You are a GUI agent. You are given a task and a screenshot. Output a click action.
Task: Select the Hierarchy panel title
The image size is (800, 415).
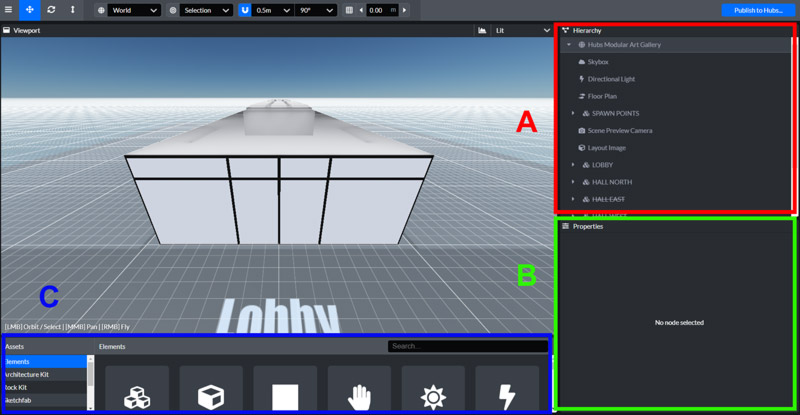click(x=587, y=31)
